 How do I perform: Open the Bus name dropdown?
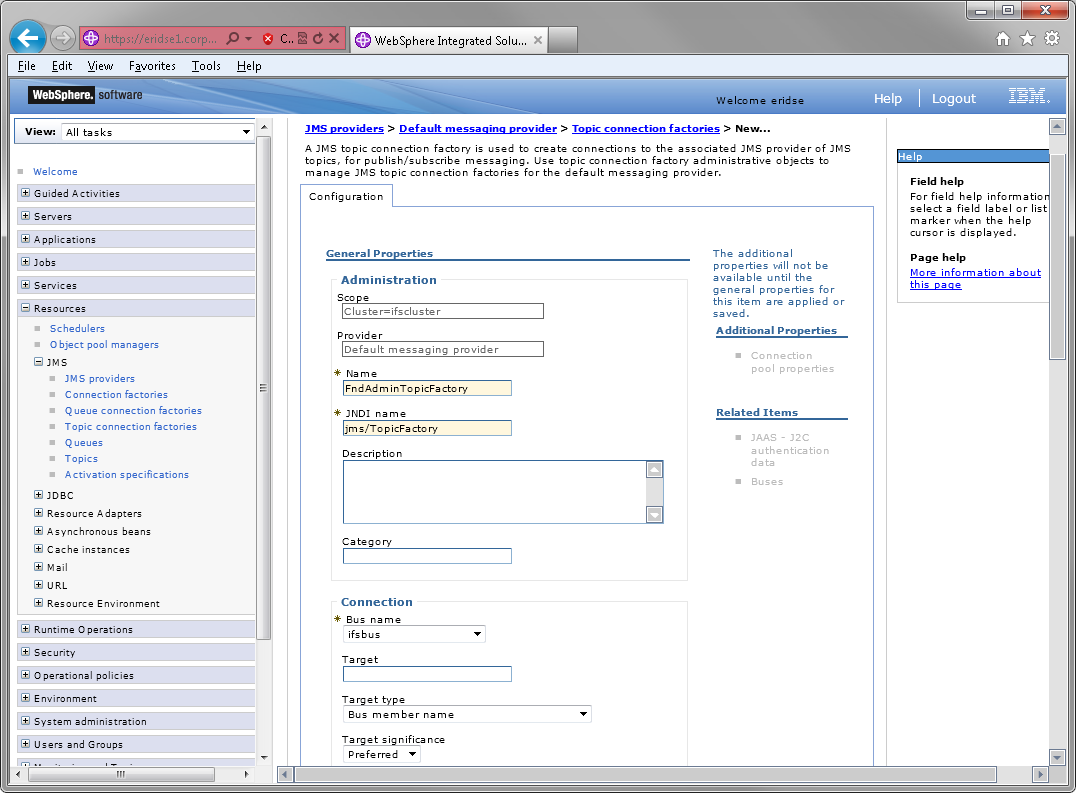click(414, 635)
